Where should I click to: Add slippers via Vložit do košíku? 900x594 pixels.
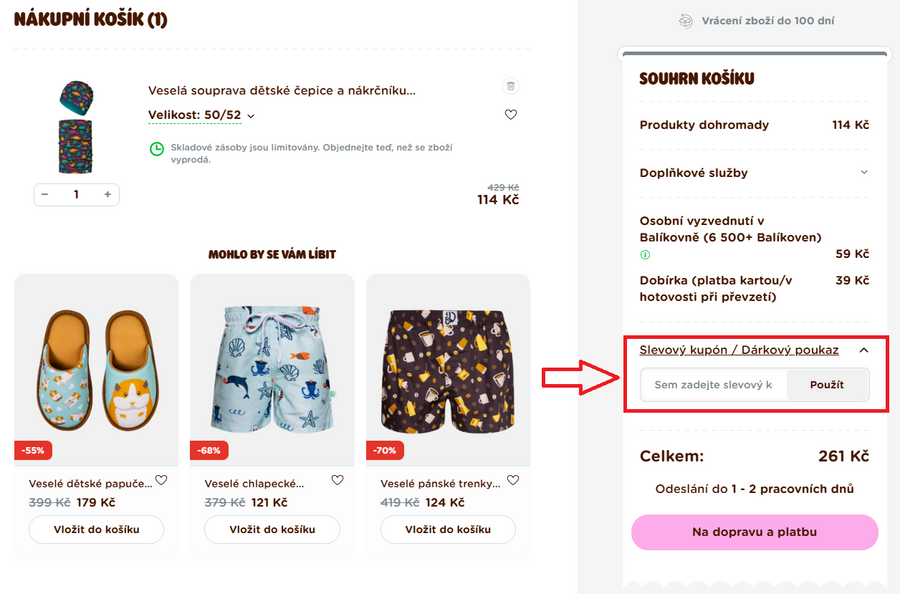tap(96, 529)
